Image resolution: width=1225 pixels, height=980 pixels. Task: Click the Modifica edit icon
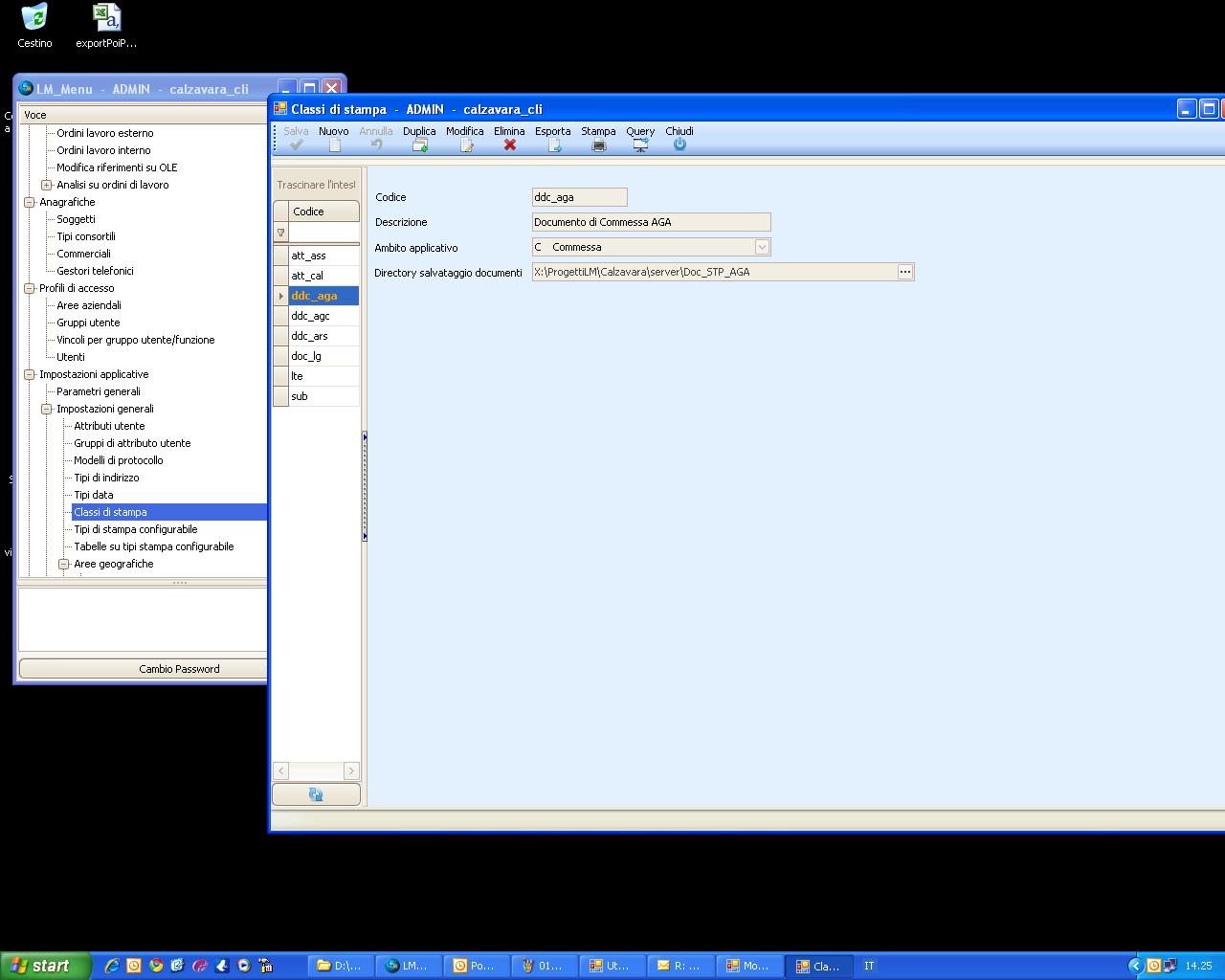point(466,145)
